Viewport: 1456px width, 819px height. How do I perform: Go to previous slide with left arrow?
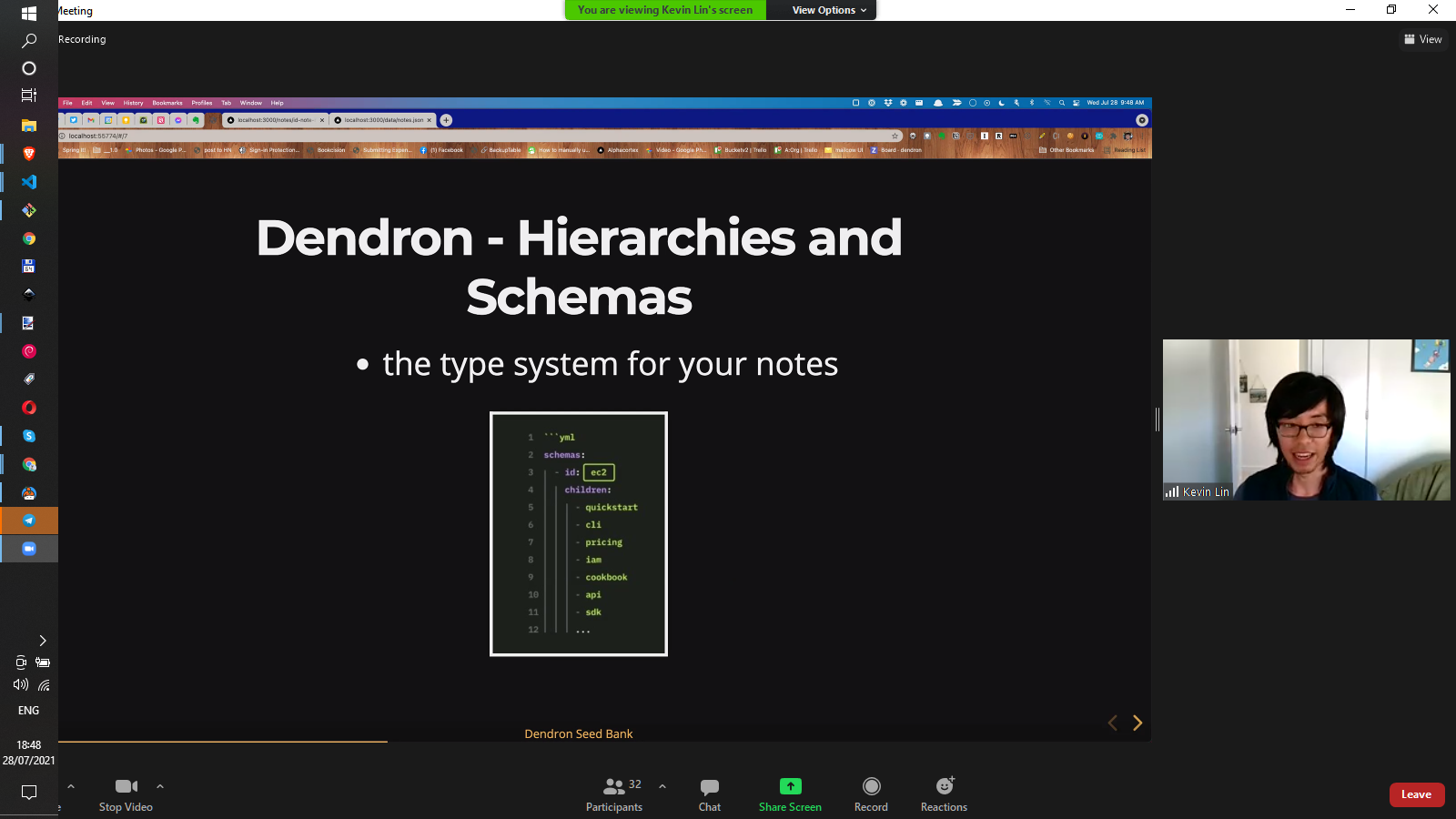pos(1112,723)
